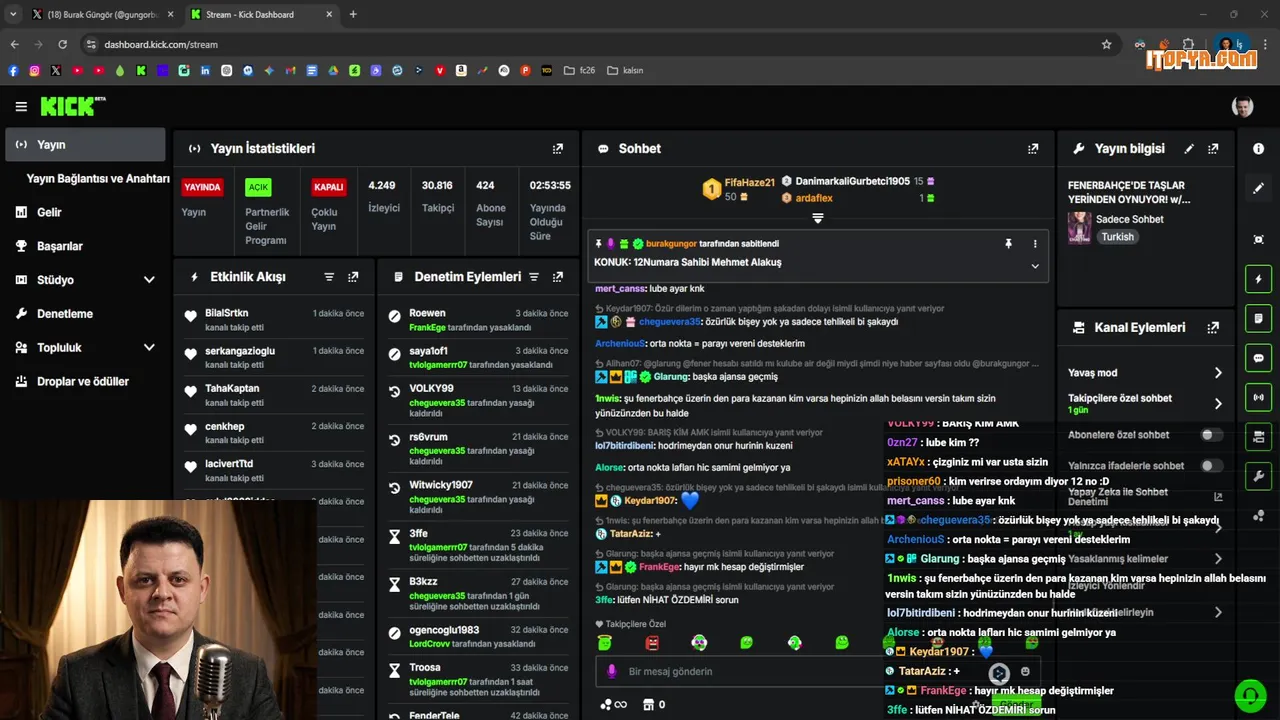Open Yayın Bağlantısı ve Anahtarı
Viewport: 1280px width, 720px height.
point(98,179)
